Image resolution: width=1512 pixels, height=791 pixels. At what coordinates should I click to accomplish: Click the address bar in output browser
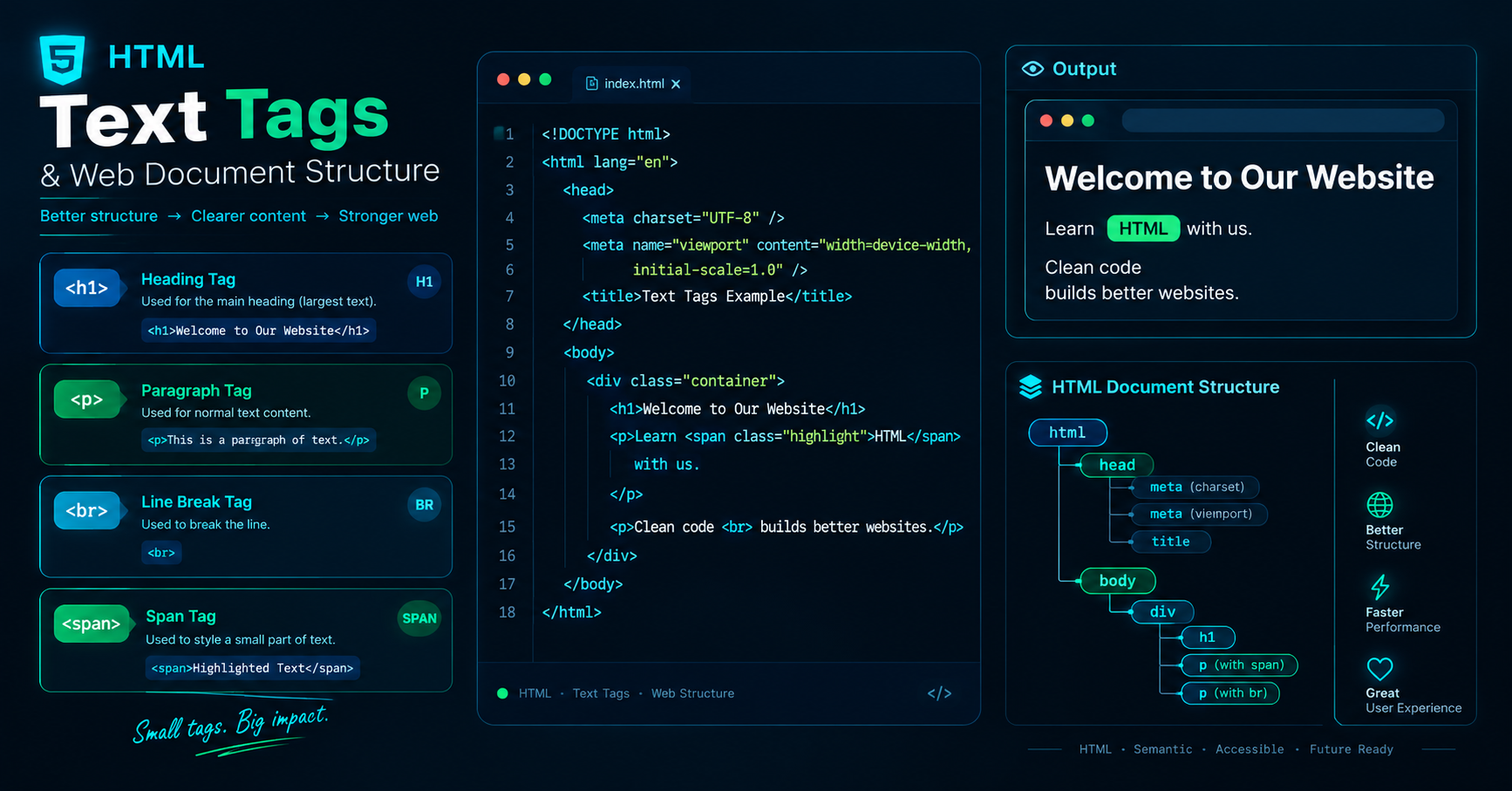[1283, 120]
